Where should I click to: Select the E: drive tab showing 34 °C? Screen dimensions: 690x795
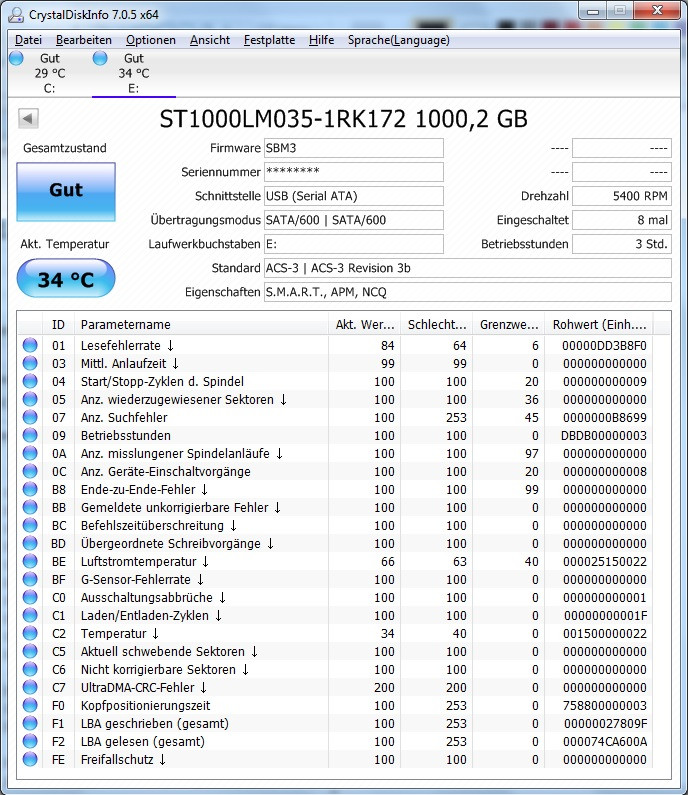coord(134,73)
